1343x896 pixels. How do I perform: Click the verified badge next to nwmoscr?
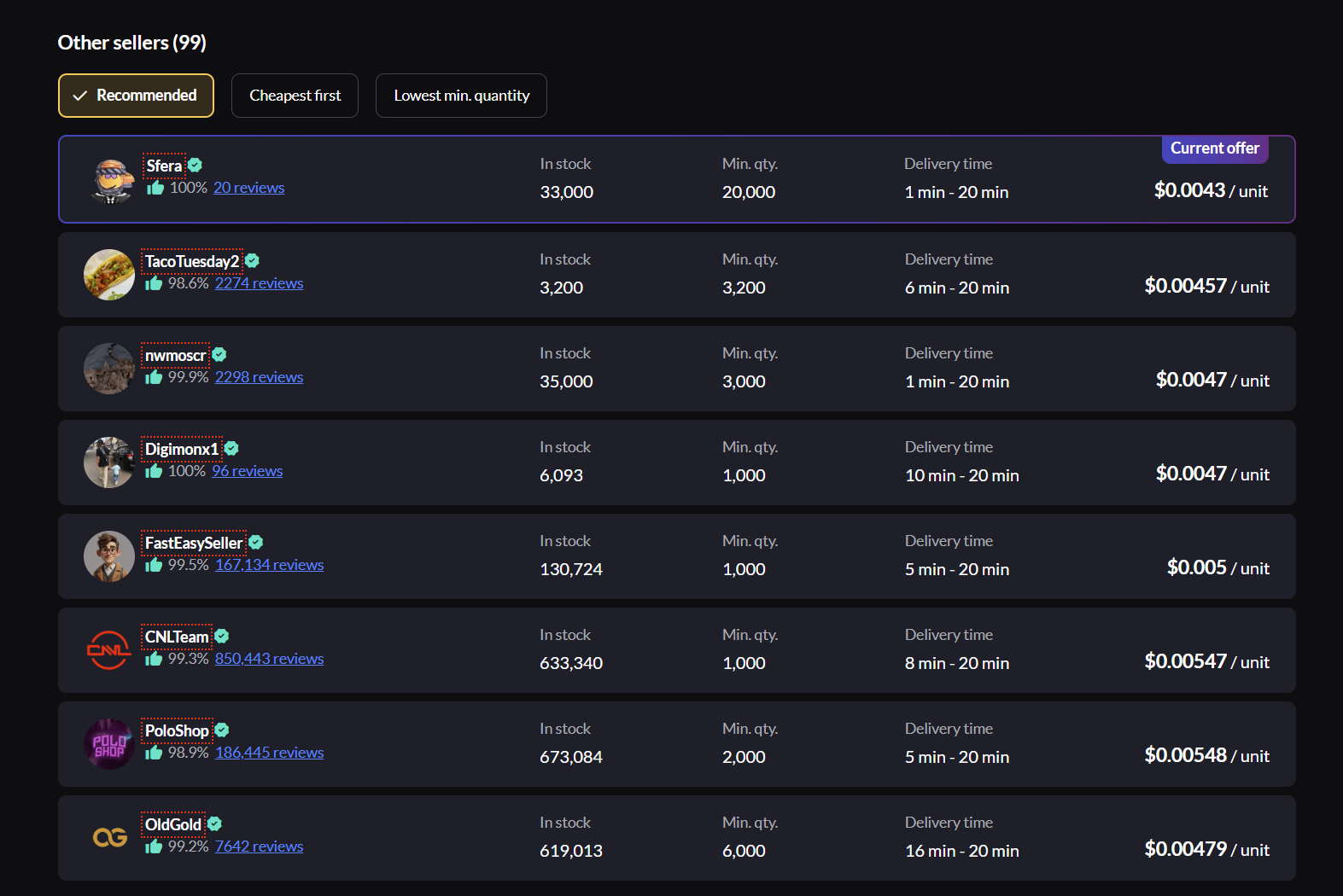click(219, 355)
